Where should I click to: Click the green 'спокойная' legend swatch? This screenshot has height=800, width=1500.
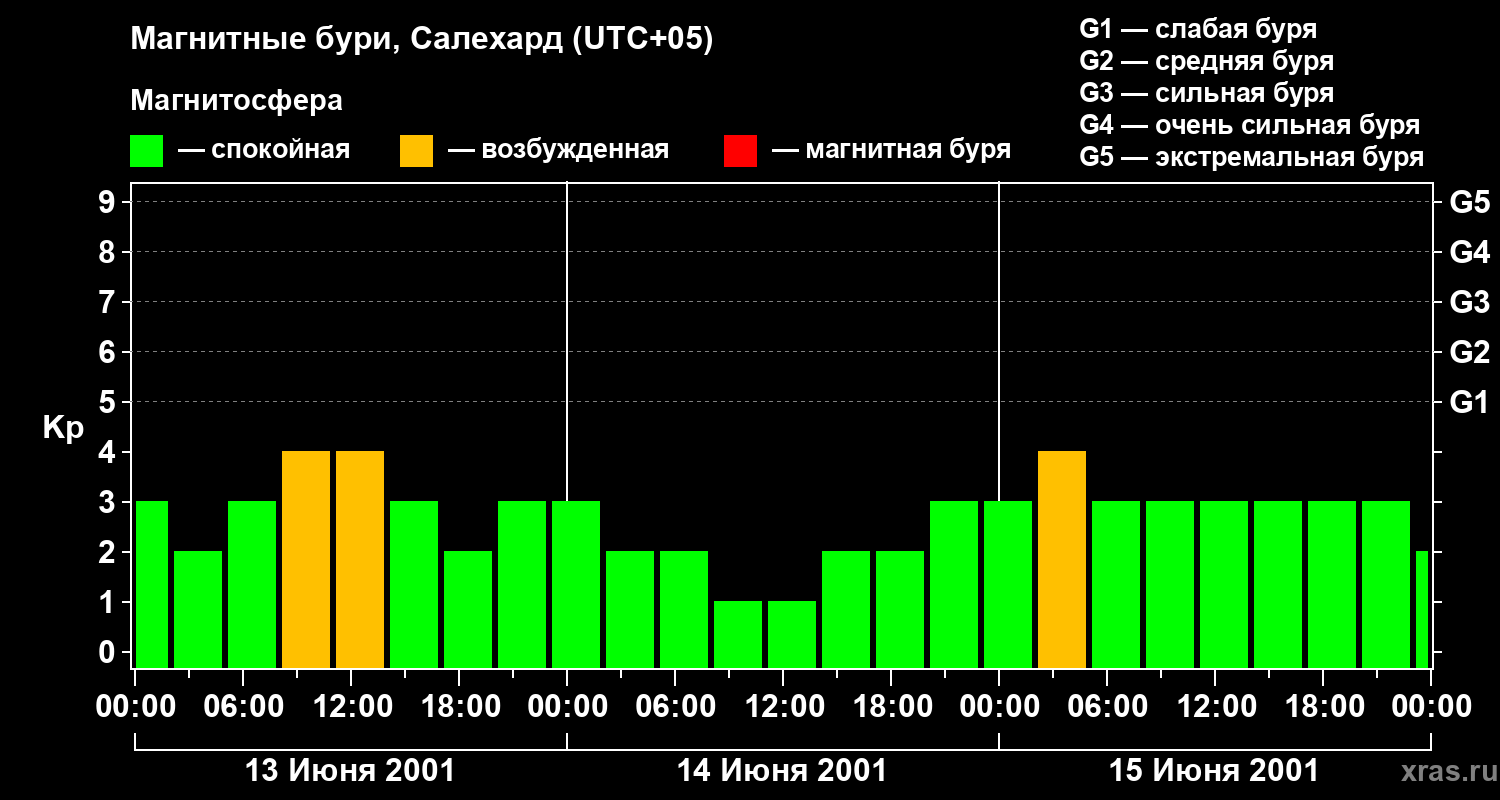[x=146, y=151]
